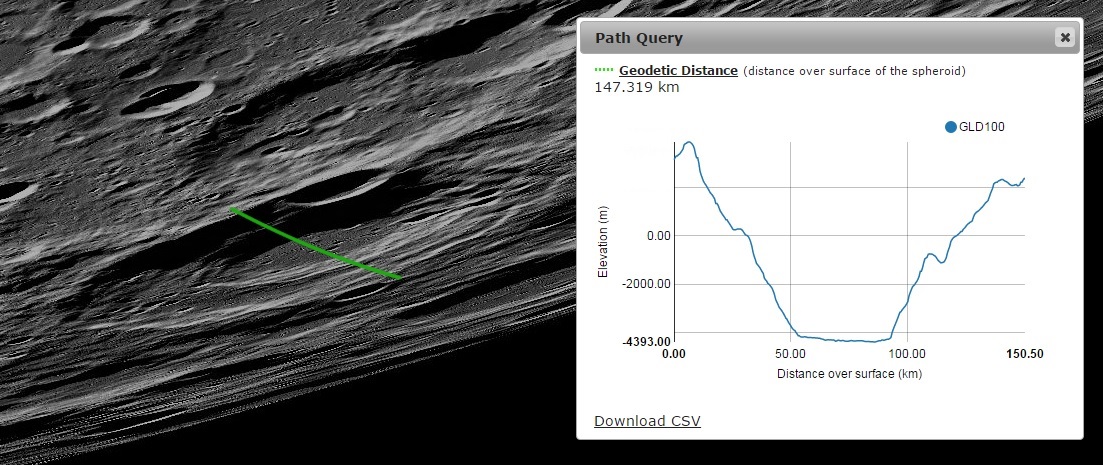This screenshot has width=1103, height=465.
Task: Click the GLD100 legend label
Action: coord(982,127)
